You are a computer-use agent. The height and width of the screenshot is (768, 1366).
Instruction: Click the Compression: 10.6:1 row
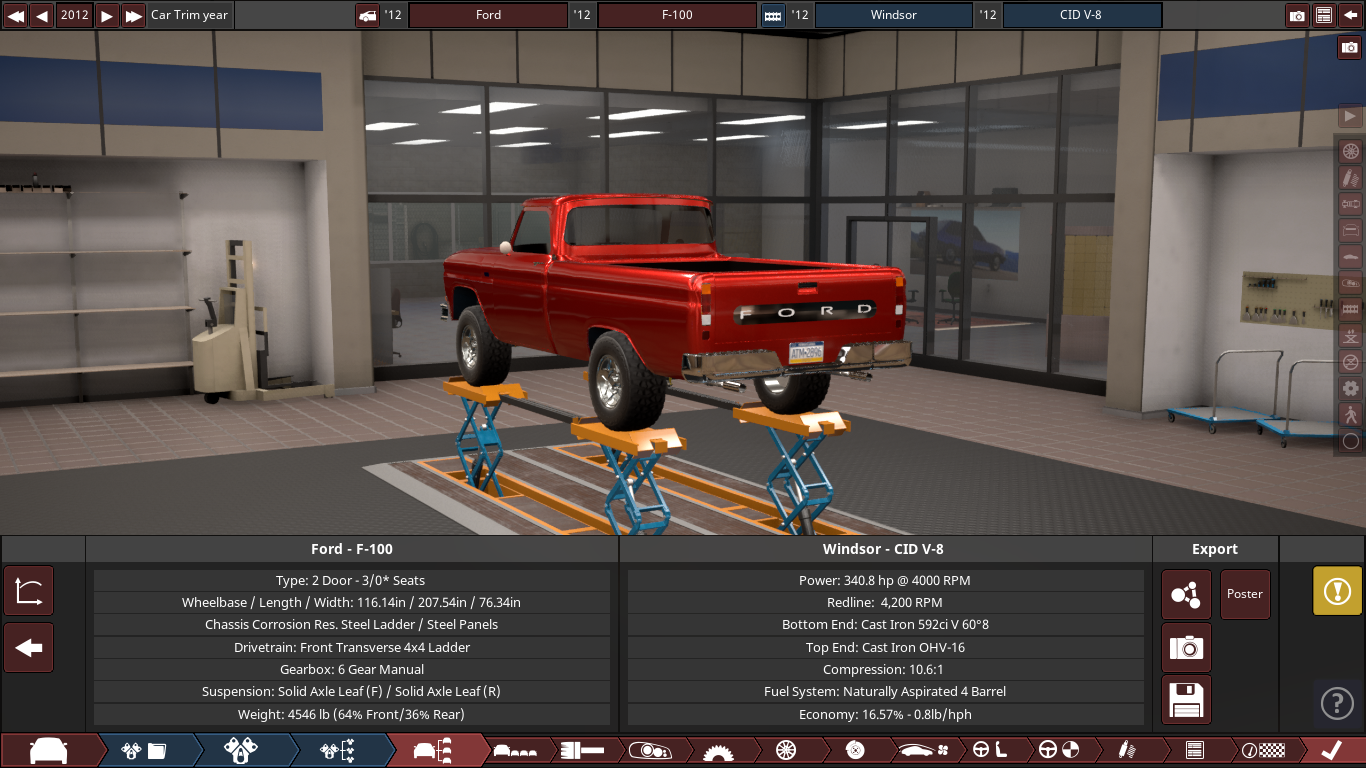tap(885, 669)
